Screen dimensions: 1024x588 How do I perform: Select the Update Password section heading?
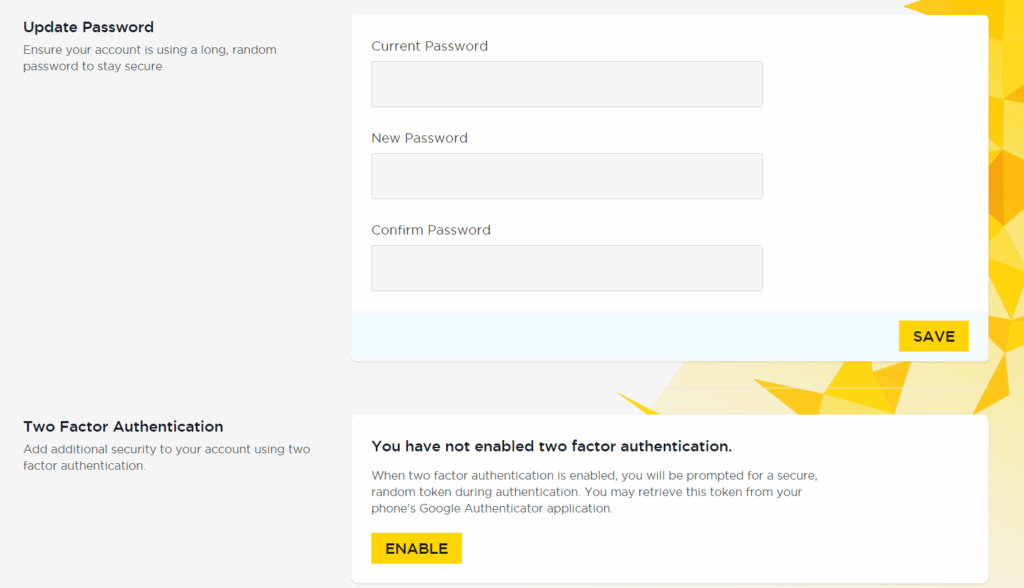tap(88, 27)
